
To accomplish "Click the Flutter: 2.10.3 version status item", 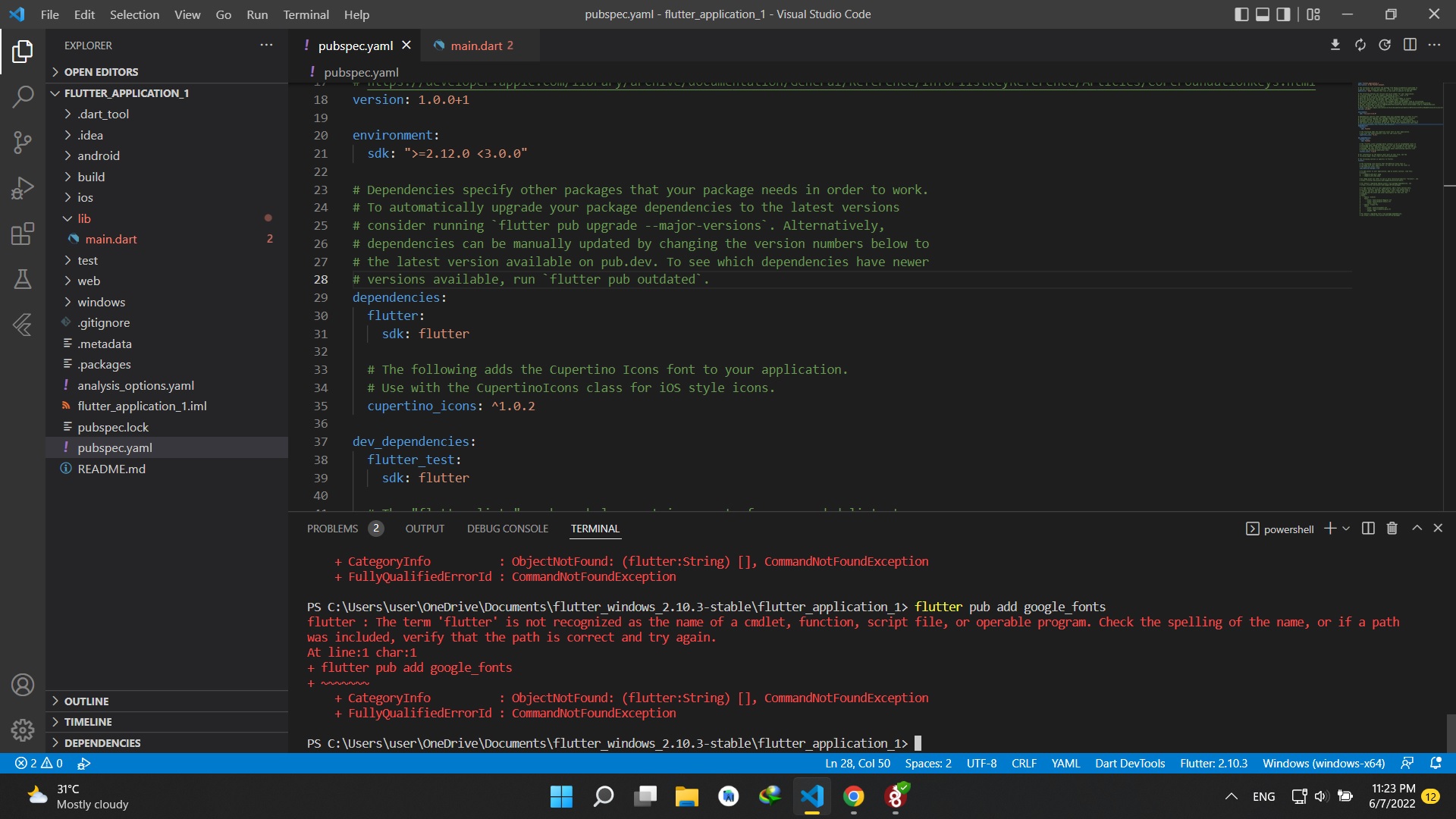I will tap(1213, 764).
